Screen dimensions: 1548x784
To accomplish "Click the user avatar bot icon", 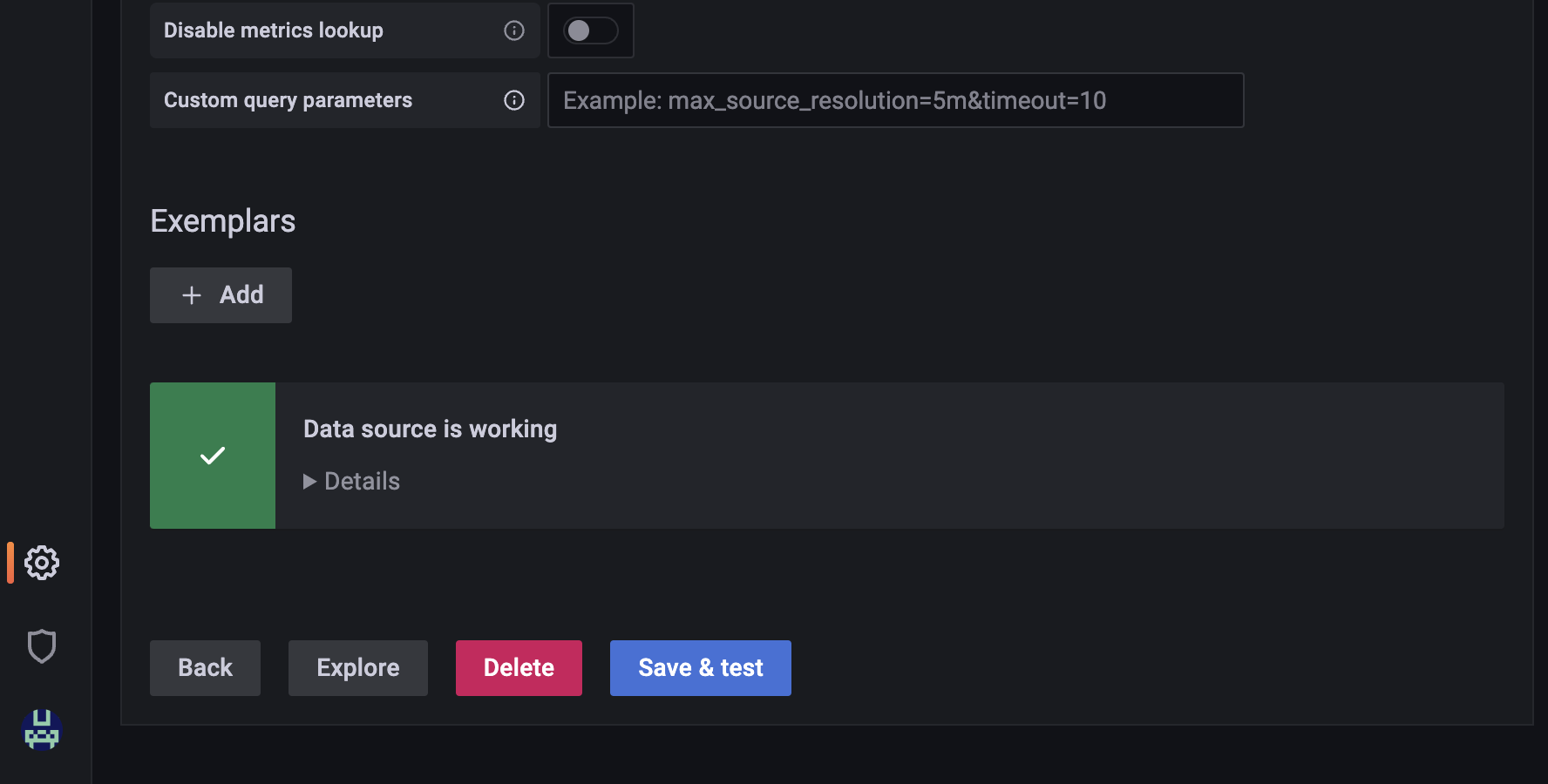I will click(x=41, y=730).
